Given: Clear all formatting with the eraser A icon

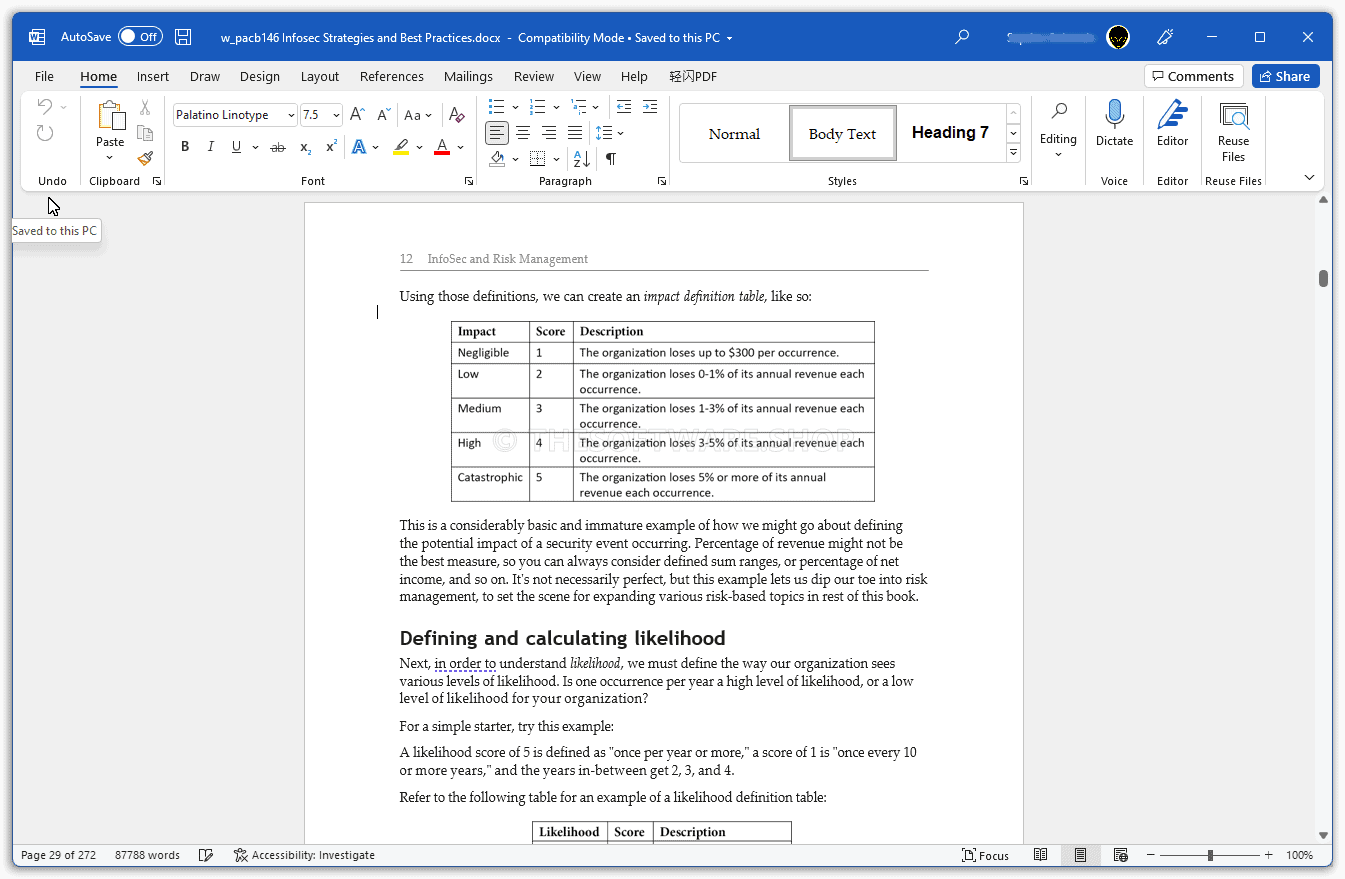Looking at the screenshot, I should click(x=457, y=115).
